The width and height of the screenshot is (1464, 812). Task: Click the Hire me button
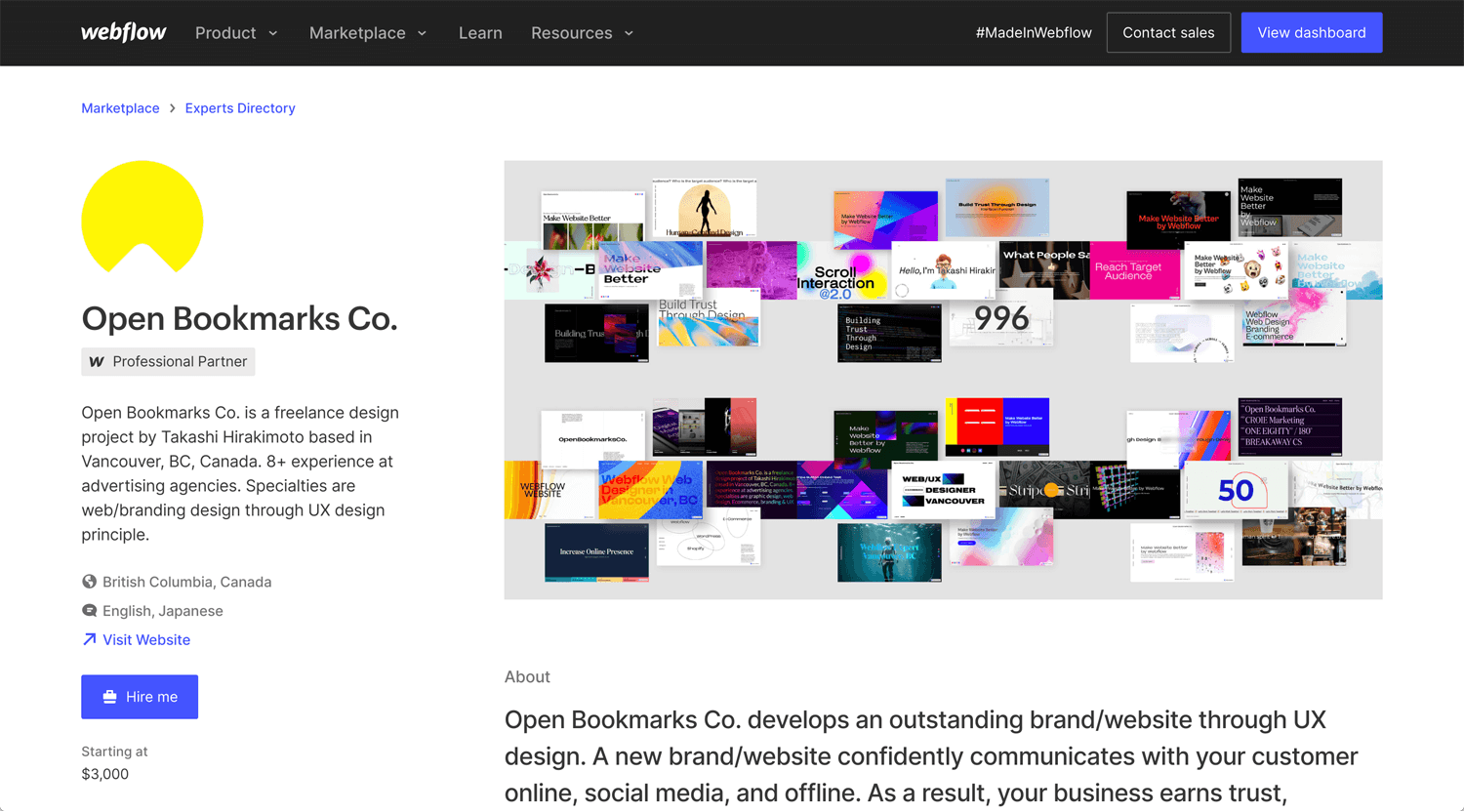tap(140, 697)
